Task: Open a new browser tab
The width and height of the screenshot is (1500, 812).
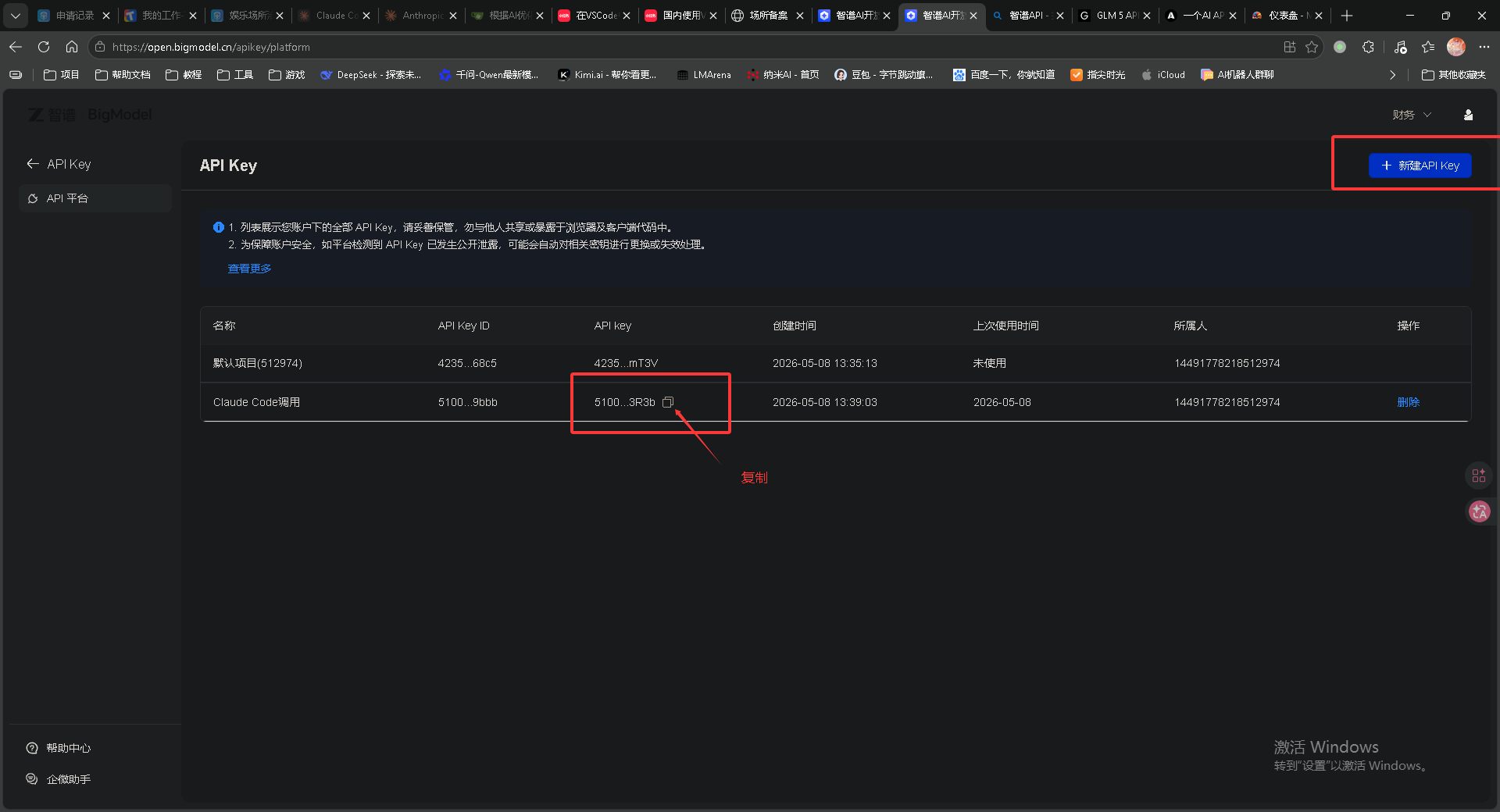Action: [1347, 16]
